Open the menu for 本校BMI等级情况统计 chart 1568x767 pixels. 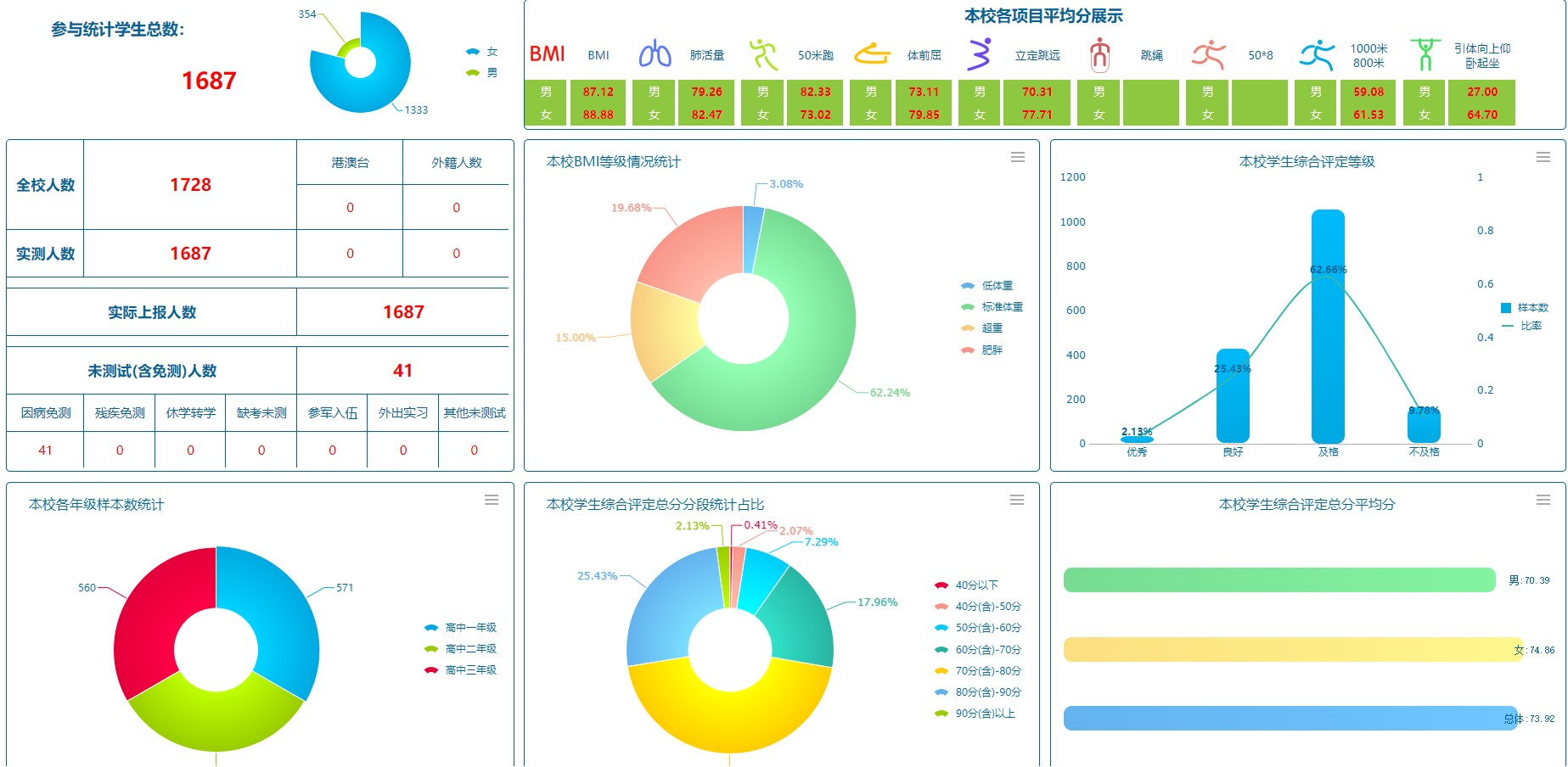(1017, 157)
